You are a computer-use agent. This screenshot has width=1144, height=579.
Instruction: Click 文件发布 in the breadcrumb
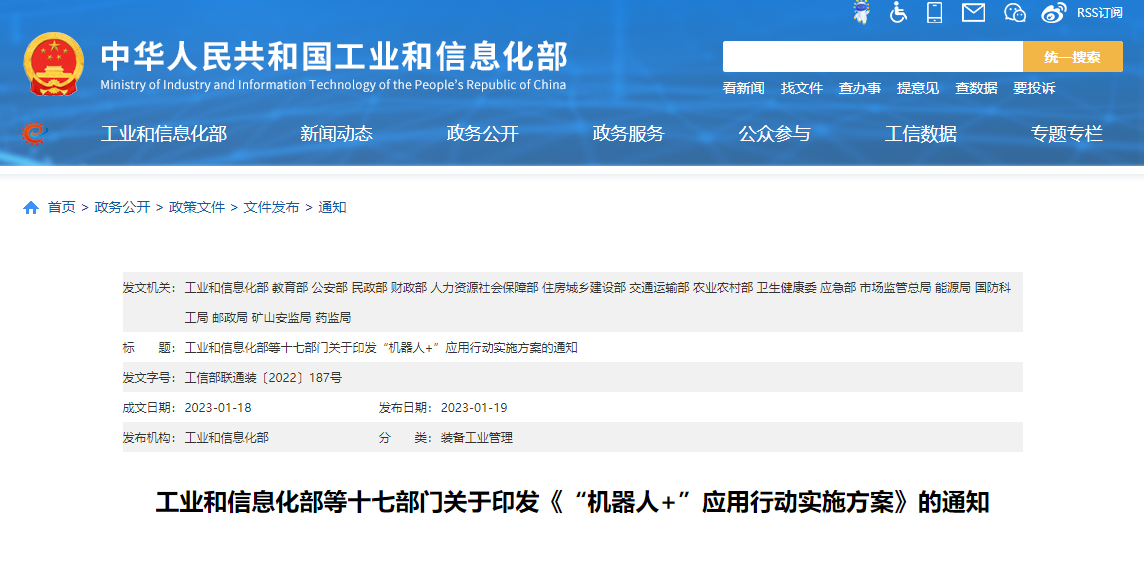click(x=271, y=208)
